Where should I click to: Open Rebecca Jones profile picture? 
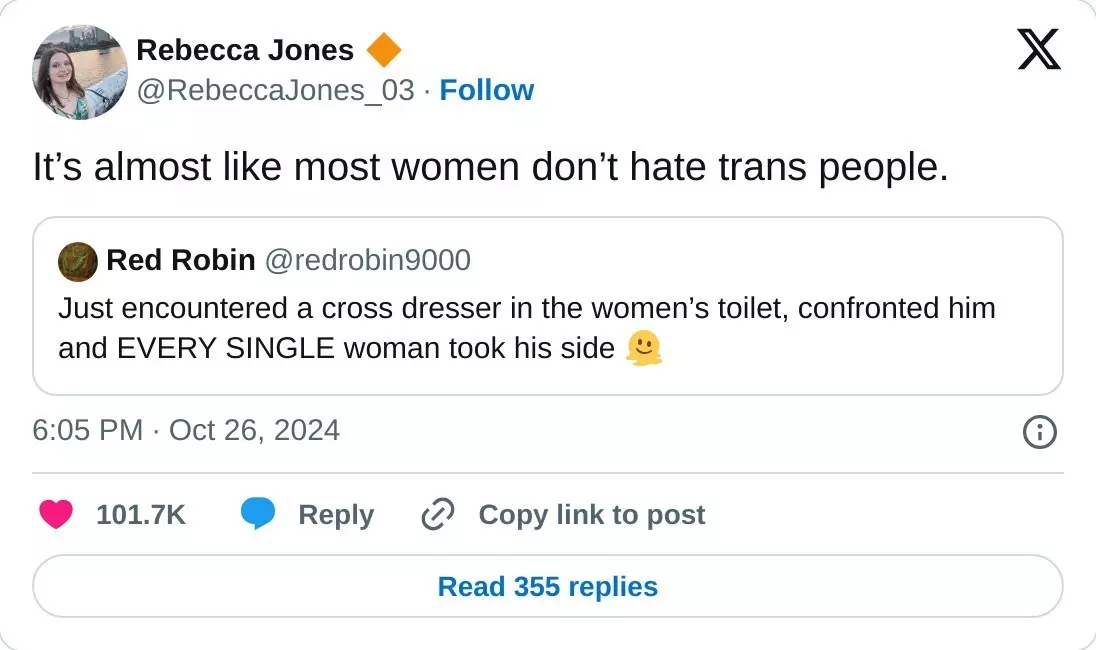80,72
